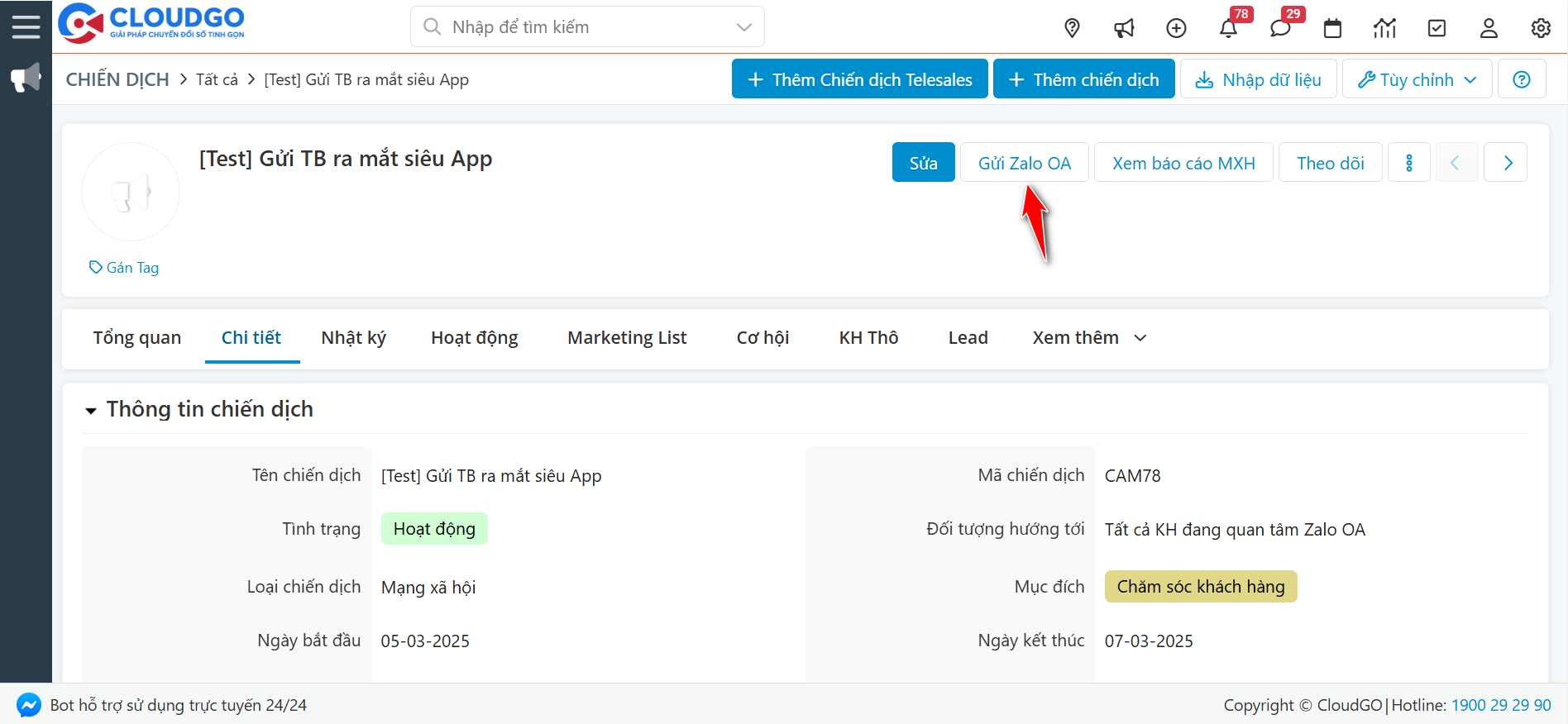Click the location pin icon in header
1568x724 pixels.
[1072, 28]
